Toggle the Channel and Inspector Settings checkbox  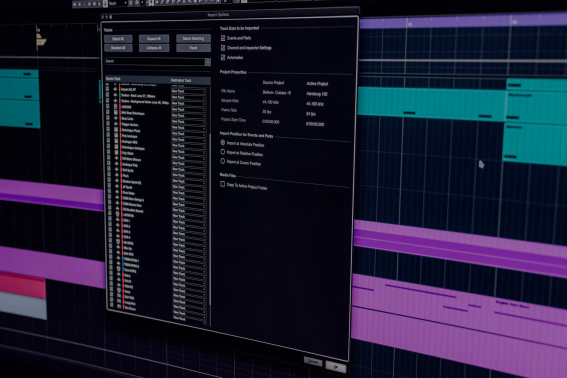pos(223,47)
